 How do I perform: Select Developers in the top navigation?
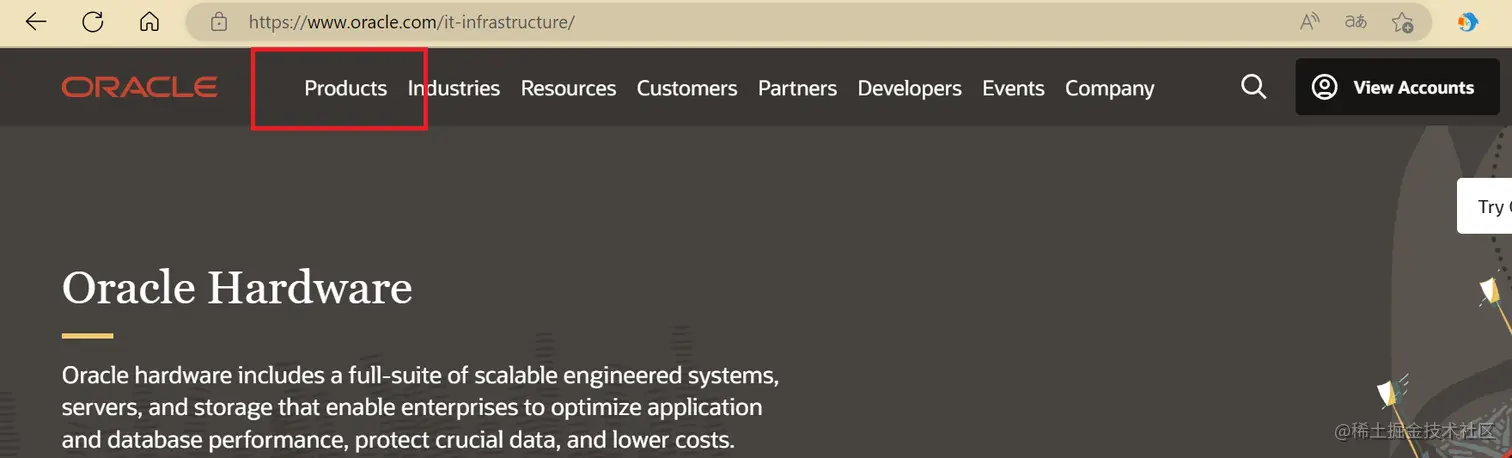[x=909, y=88]
